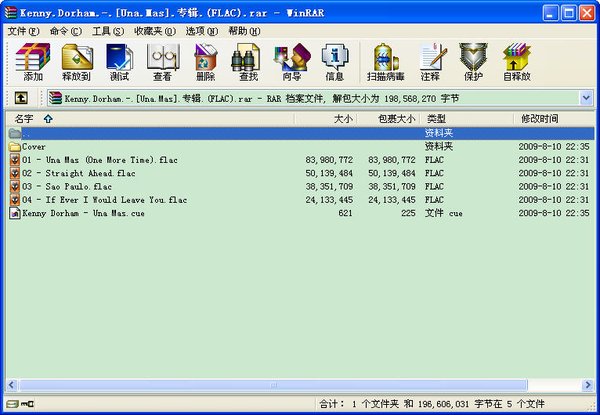Select '01 - Una Mas (One More Time).flac'

click(x=100, y=160)
